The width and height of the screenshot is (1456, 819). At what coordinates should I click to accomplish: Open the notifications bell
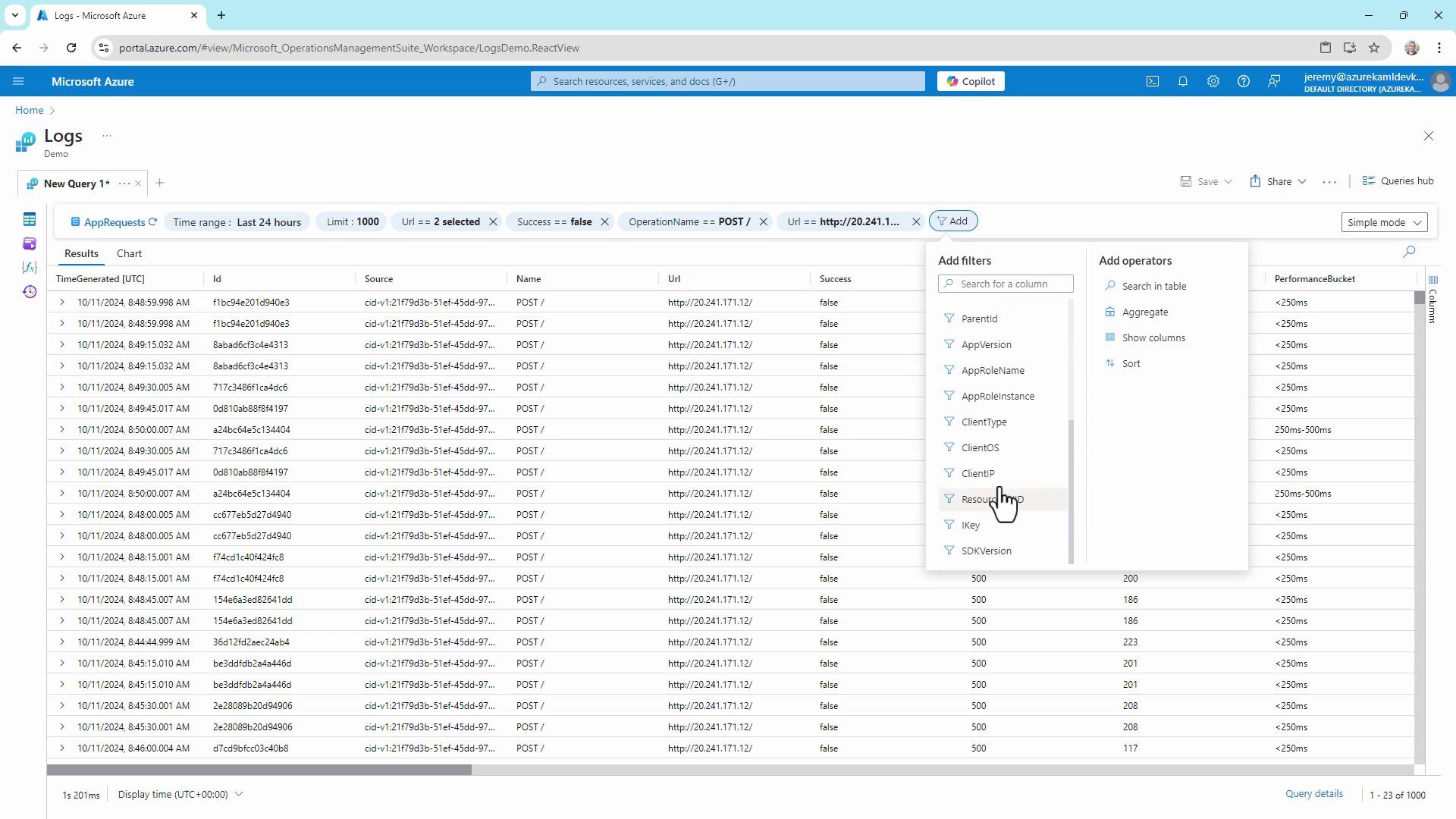[1182, 81]
